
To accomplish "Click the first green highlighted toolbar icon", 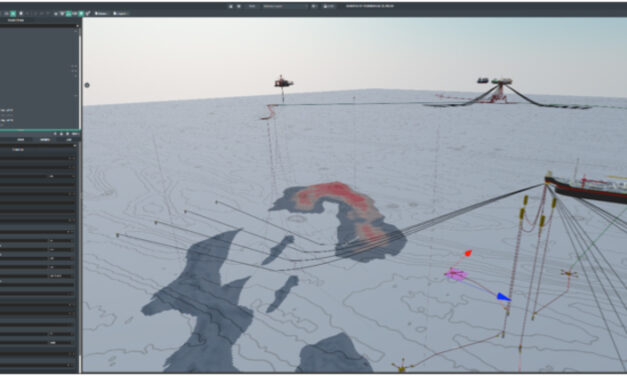I will pos(13,14).
